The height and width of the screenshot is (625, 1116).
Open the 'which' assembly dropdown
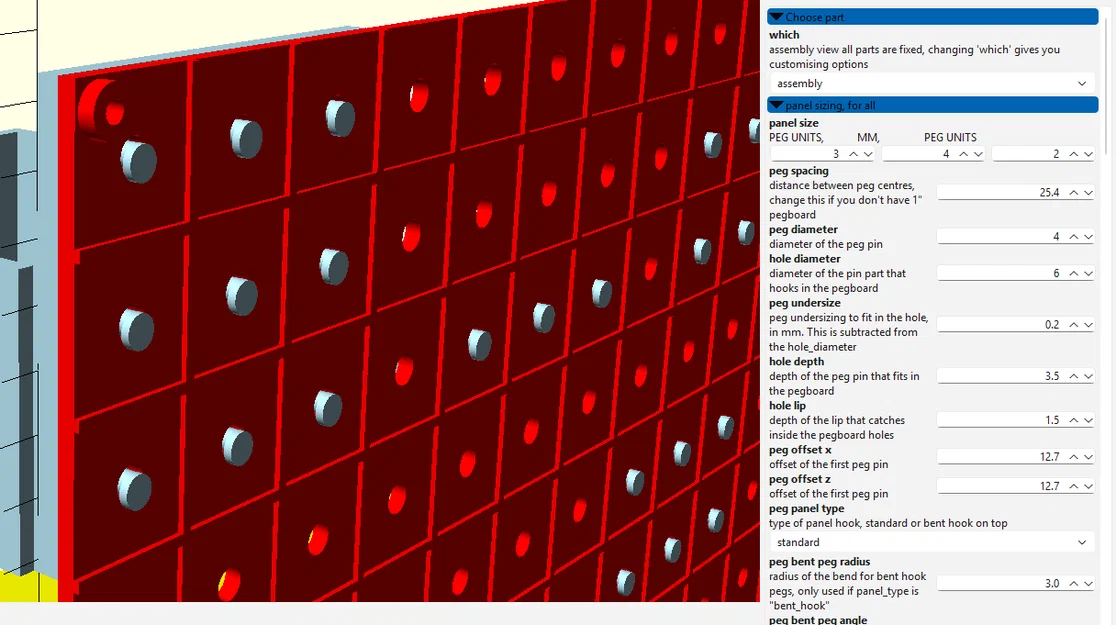point(932,83)
